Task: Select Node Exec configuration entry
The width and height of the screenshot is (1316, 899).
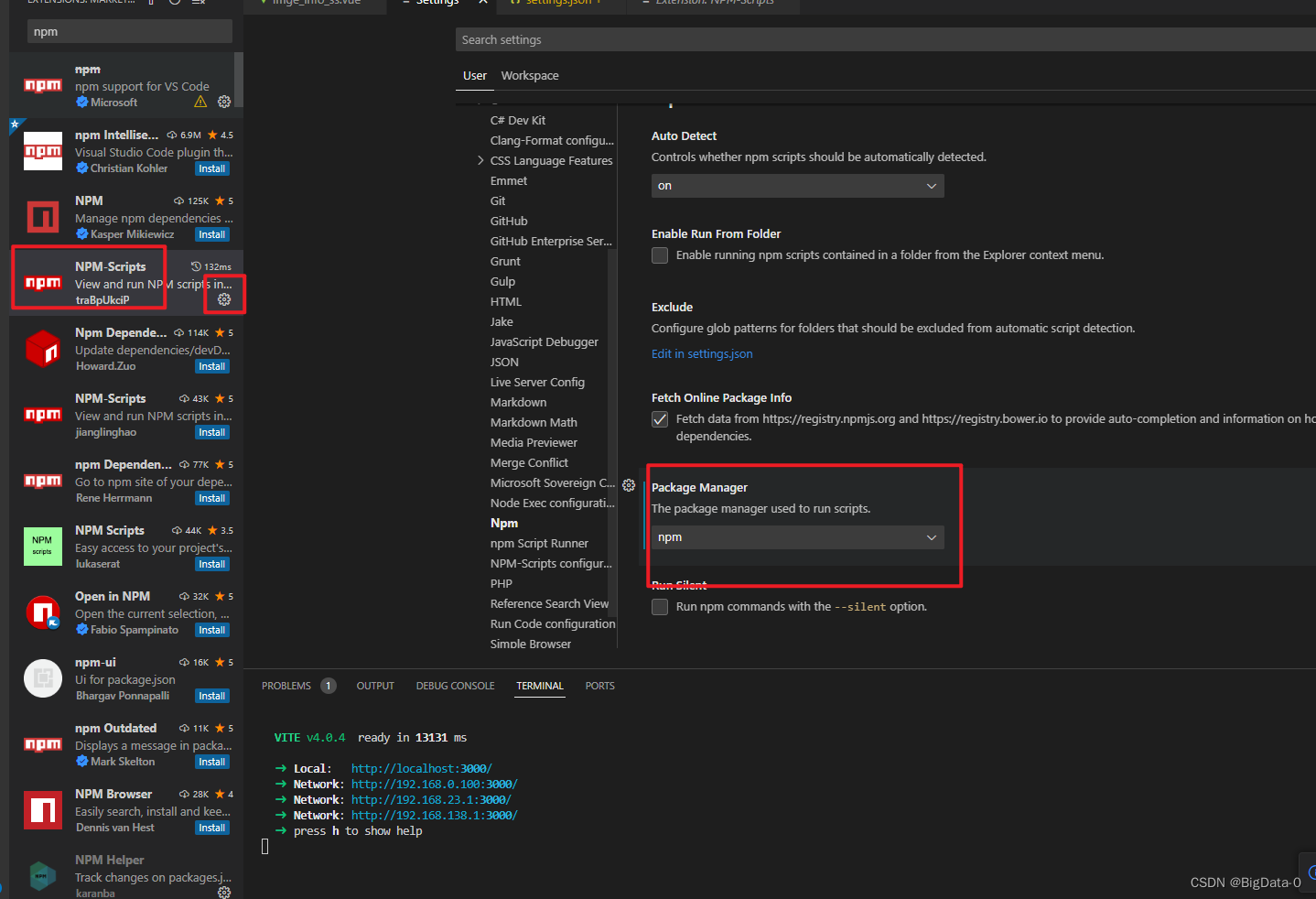Action: coord(553,504)
